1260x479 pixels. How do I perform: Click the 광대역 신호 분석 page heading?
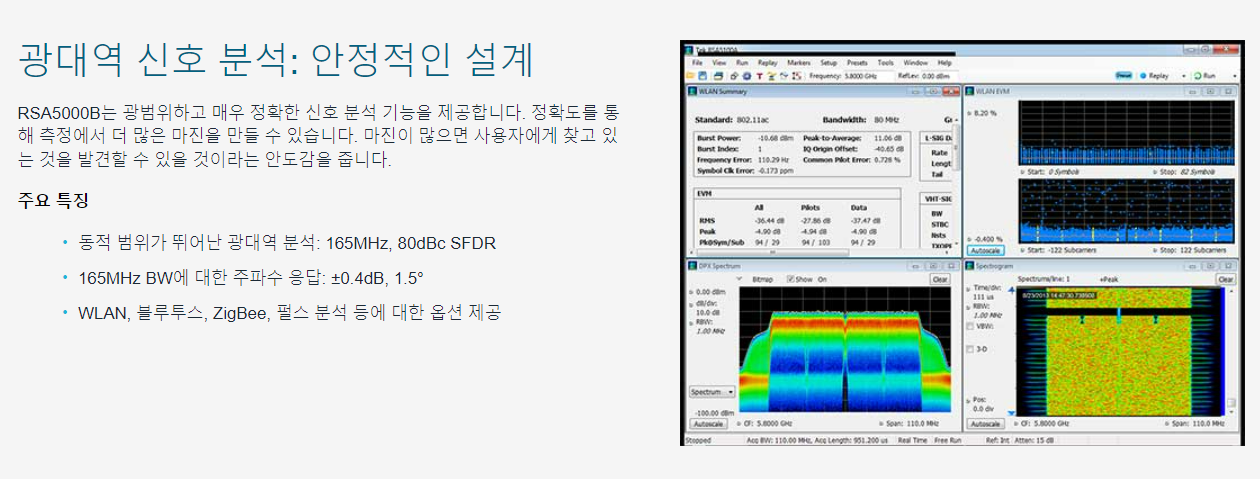tap(276, 62)
